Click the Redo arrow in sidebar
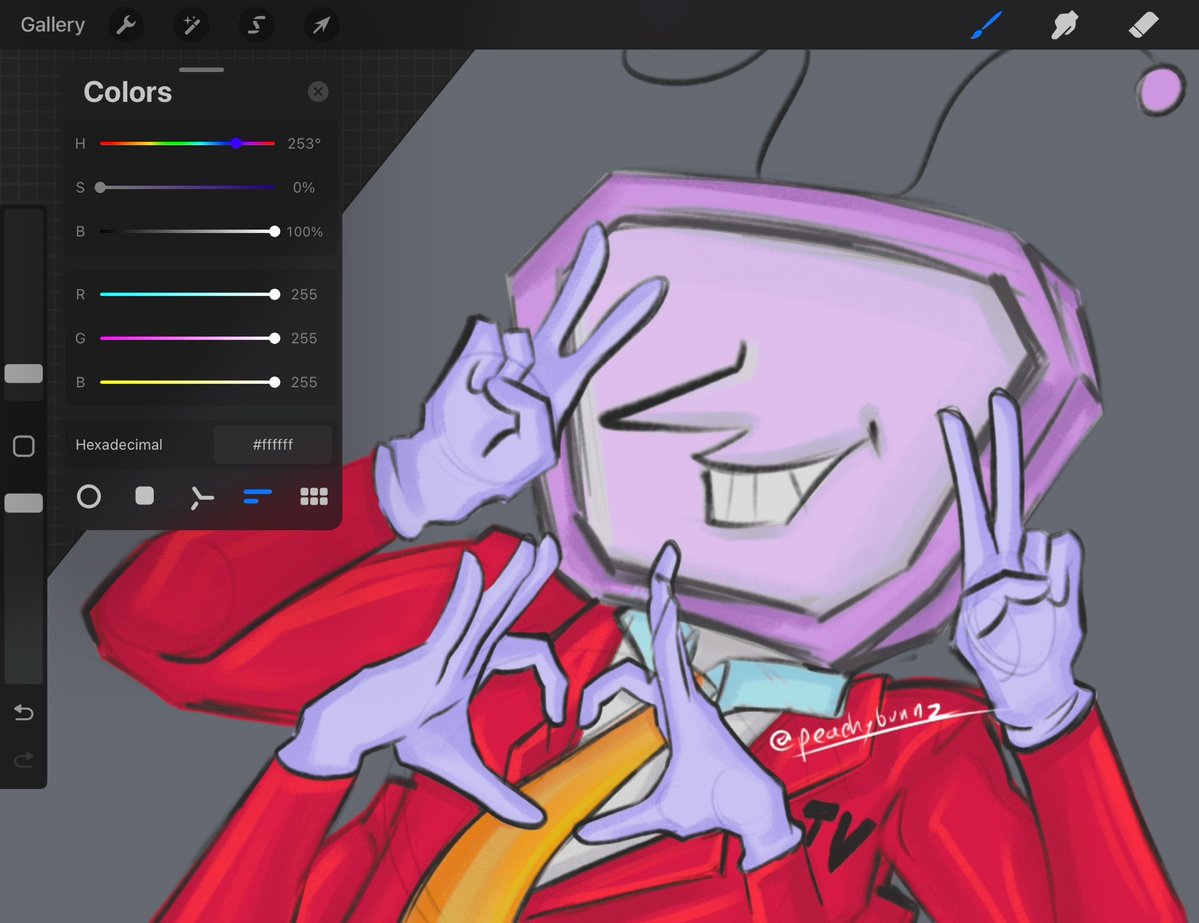 pos(24,759)
